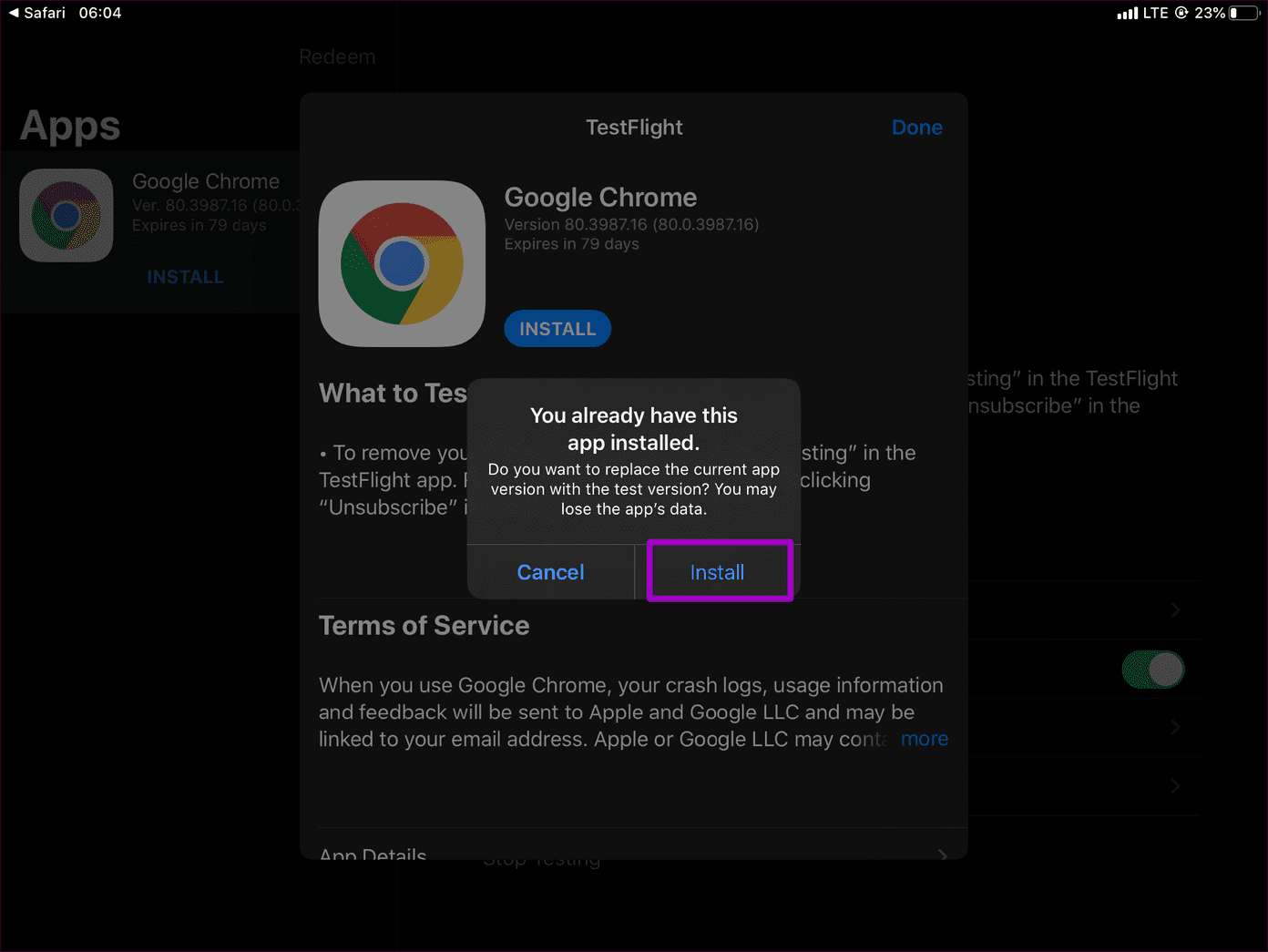Tap 'Expires in 79 days' in the sheet

571,244
